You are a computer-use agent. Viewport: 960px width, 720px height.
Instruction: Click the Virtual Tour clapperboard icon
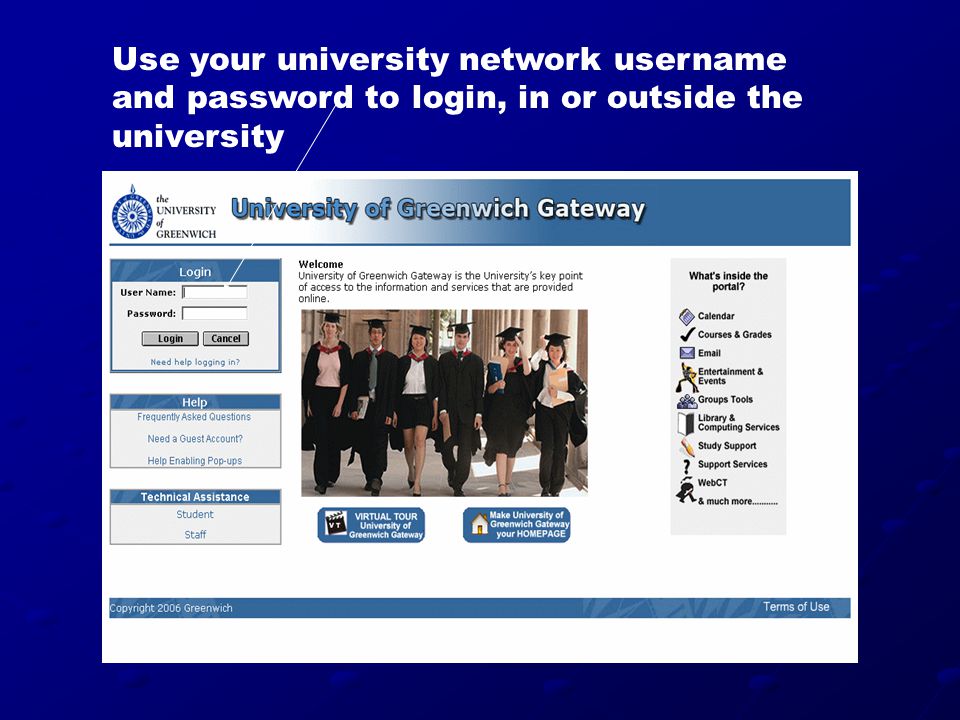coord(336,523)
